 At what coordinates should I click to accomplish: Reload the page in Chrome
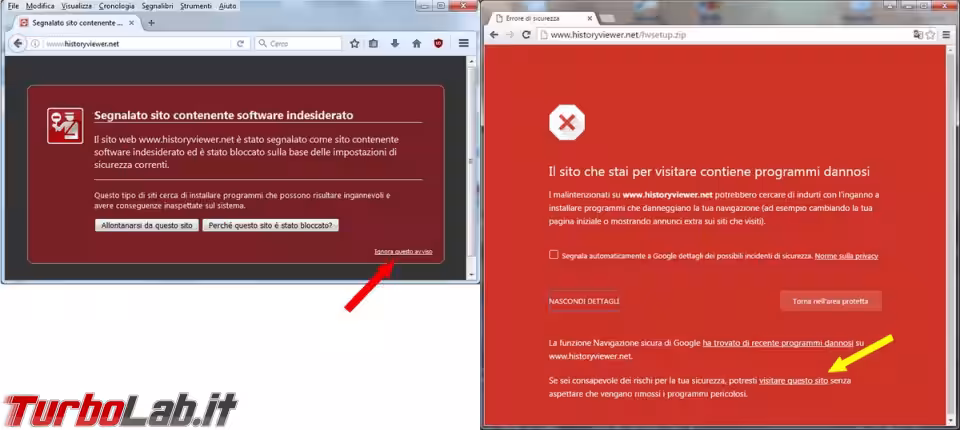click(x=526, y=35)
